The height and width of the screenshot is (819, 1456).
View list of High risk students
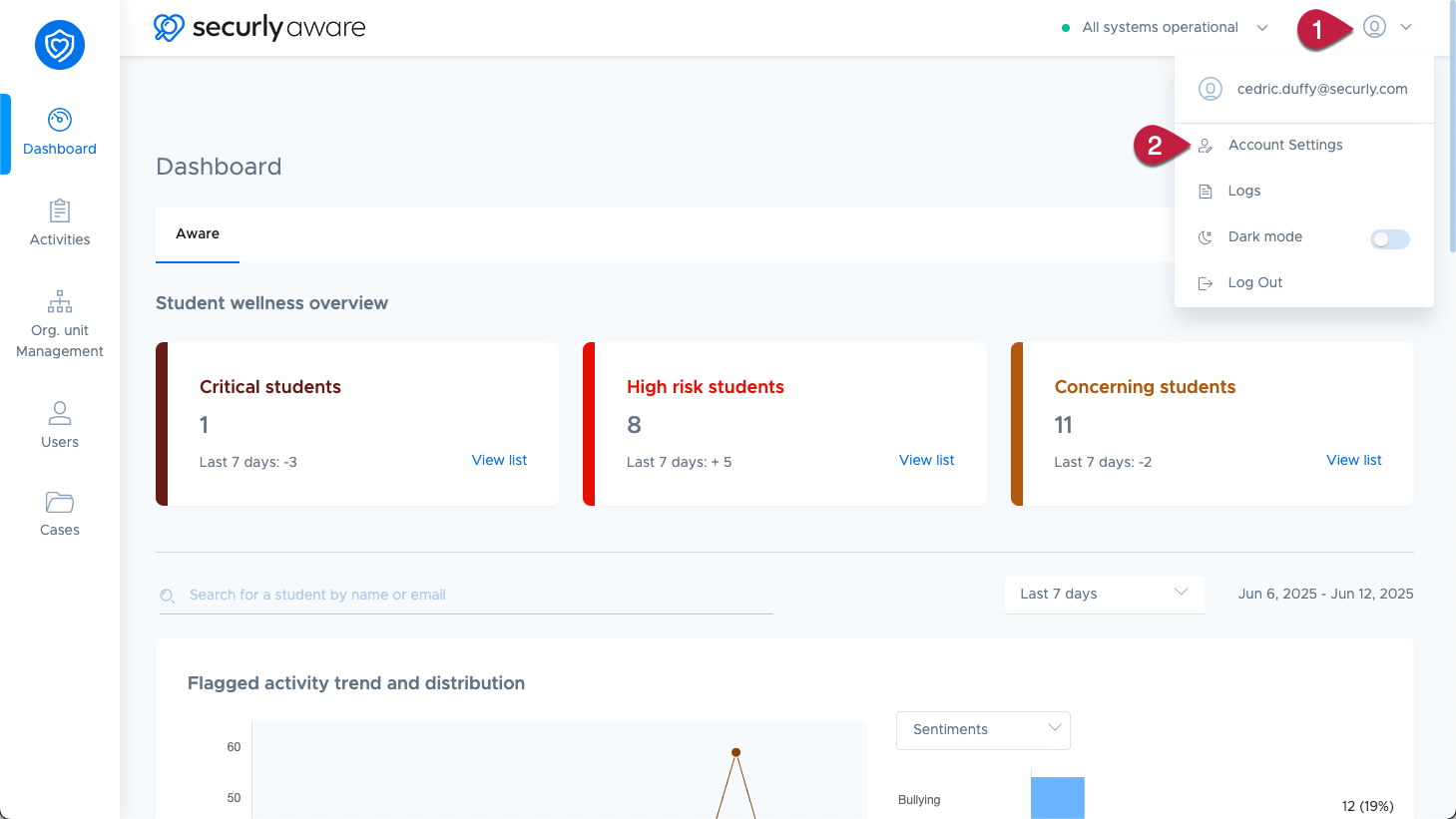point(926,460)
